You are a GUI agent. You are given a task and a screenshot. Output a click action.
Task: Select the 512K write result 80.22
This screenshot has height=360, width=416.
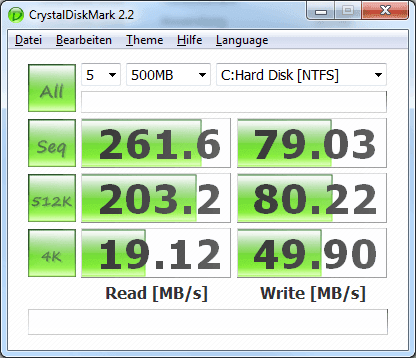coord(312,198)
